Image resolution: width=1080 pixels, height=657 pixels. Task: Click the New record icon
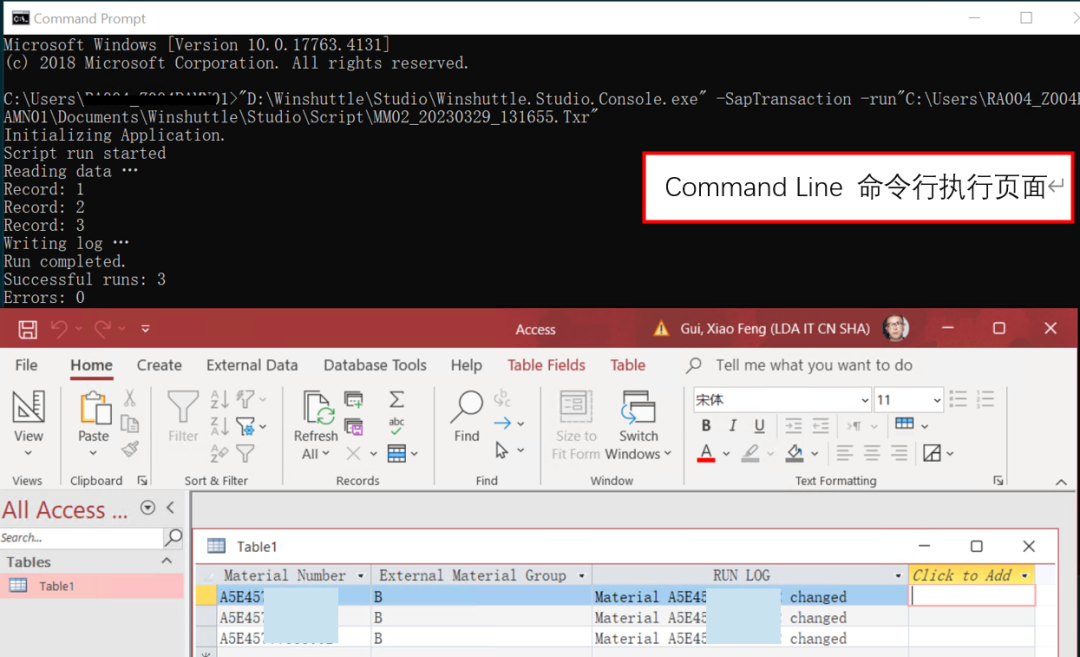tap(354, 399)
